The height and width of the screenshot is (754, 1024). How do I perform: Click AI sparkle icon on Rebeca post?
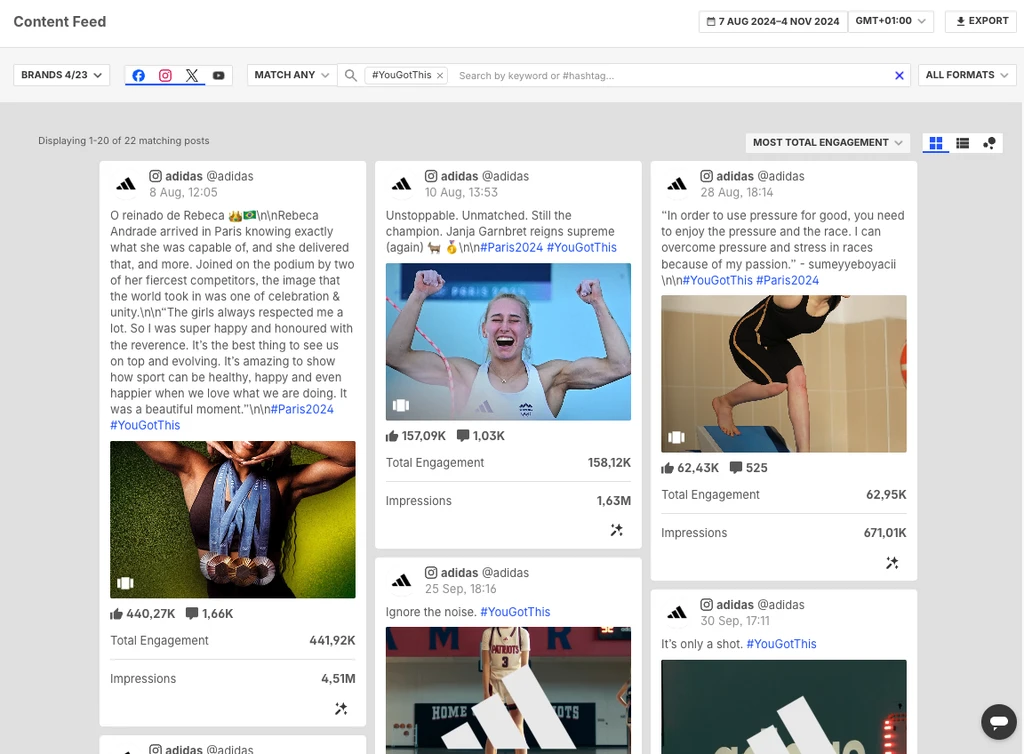click(x=341, y=708)
